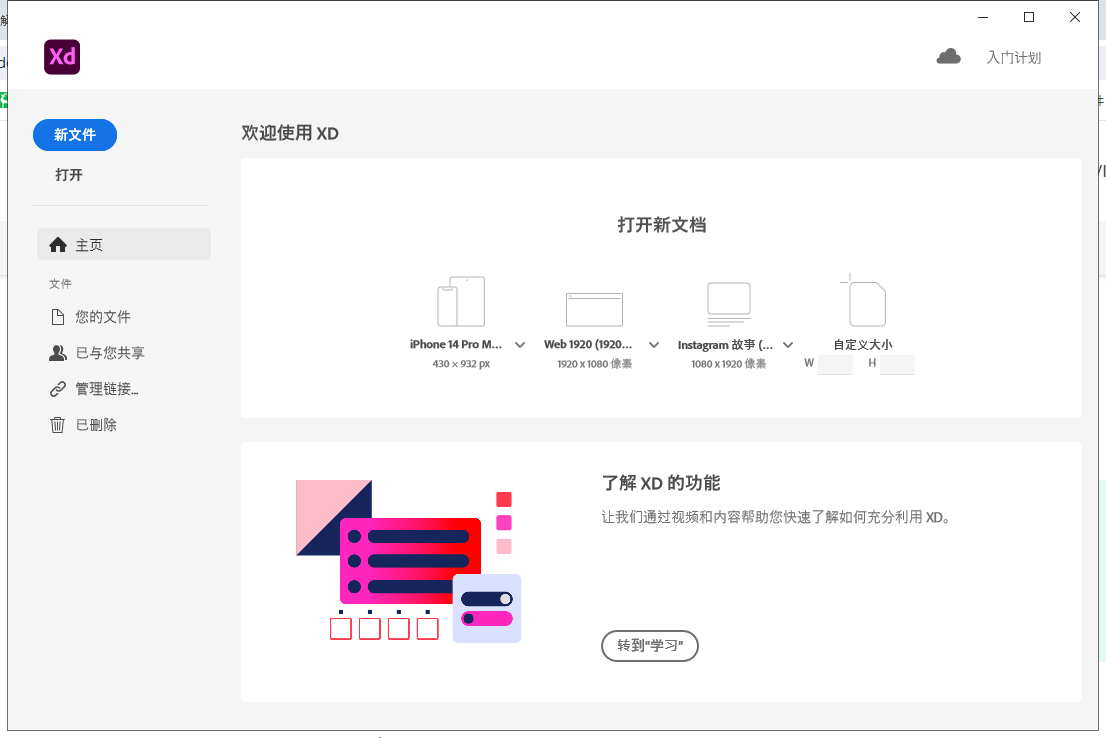This screenshot has height=738, width=1106.
Task: Create a new file with 新文件 button
Action: click(75, 135)
